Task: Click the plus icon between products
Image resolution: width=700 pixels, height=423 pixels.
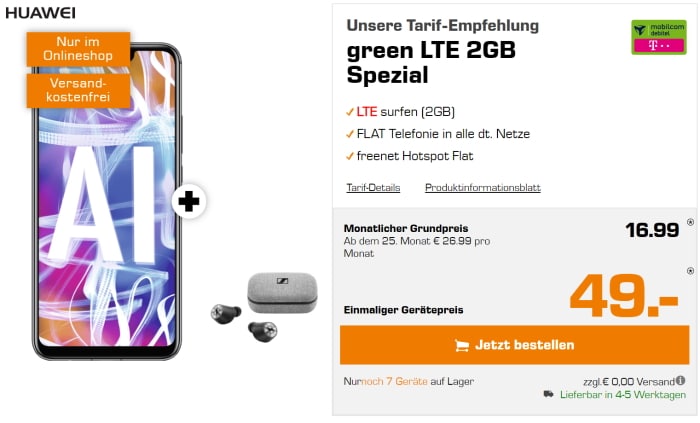Action: (x=189, y=201)
